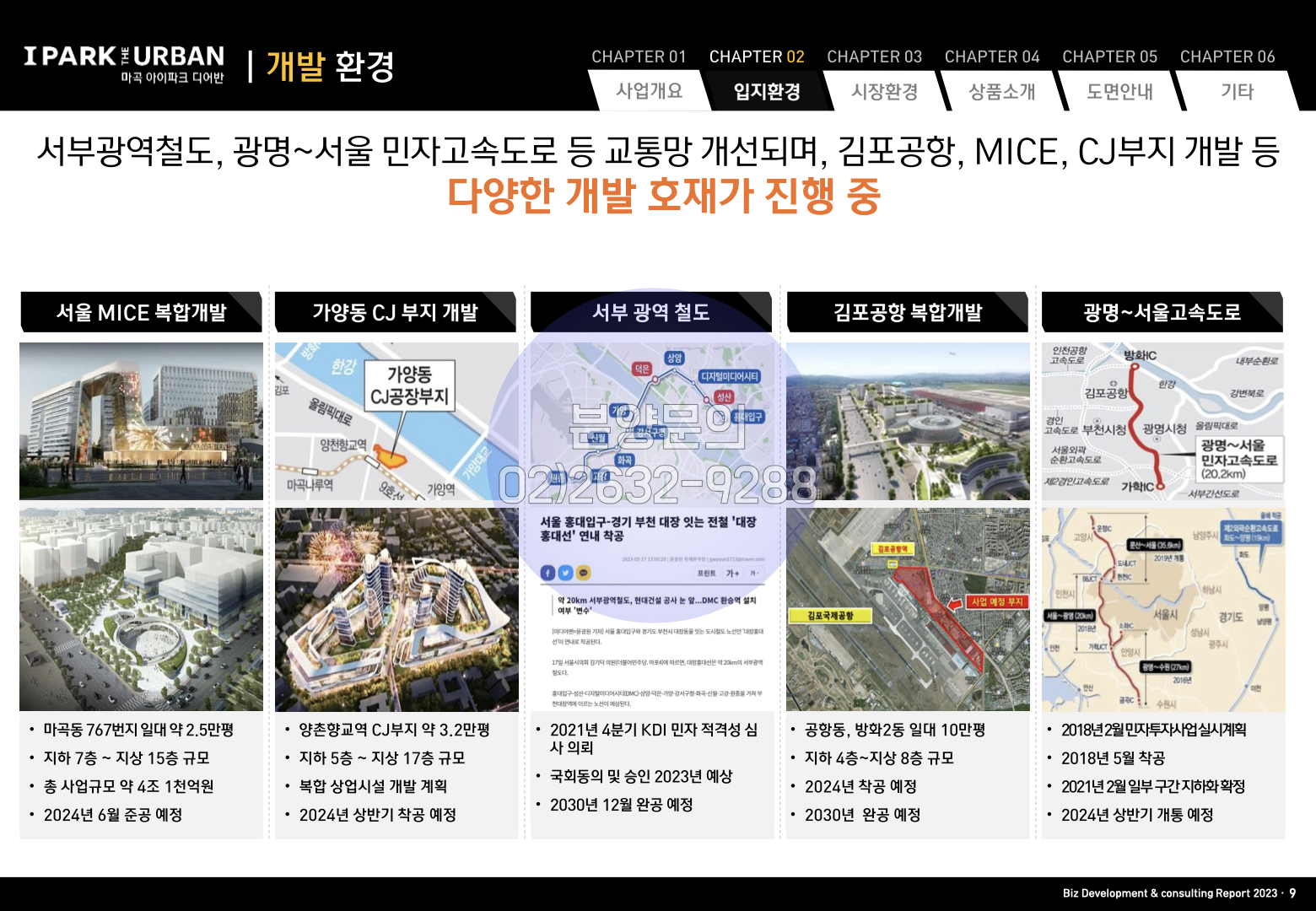Click the 프린트 button in the article

tap(706, 573)
